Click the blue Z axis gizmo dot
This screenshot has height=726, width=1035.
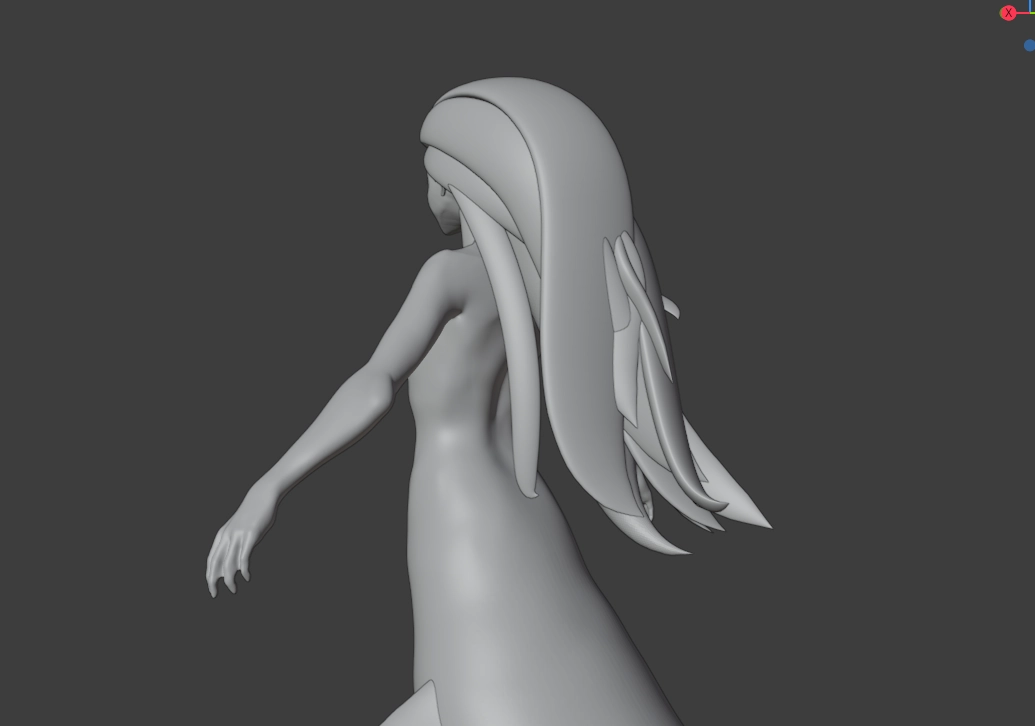coord(1029,45)
